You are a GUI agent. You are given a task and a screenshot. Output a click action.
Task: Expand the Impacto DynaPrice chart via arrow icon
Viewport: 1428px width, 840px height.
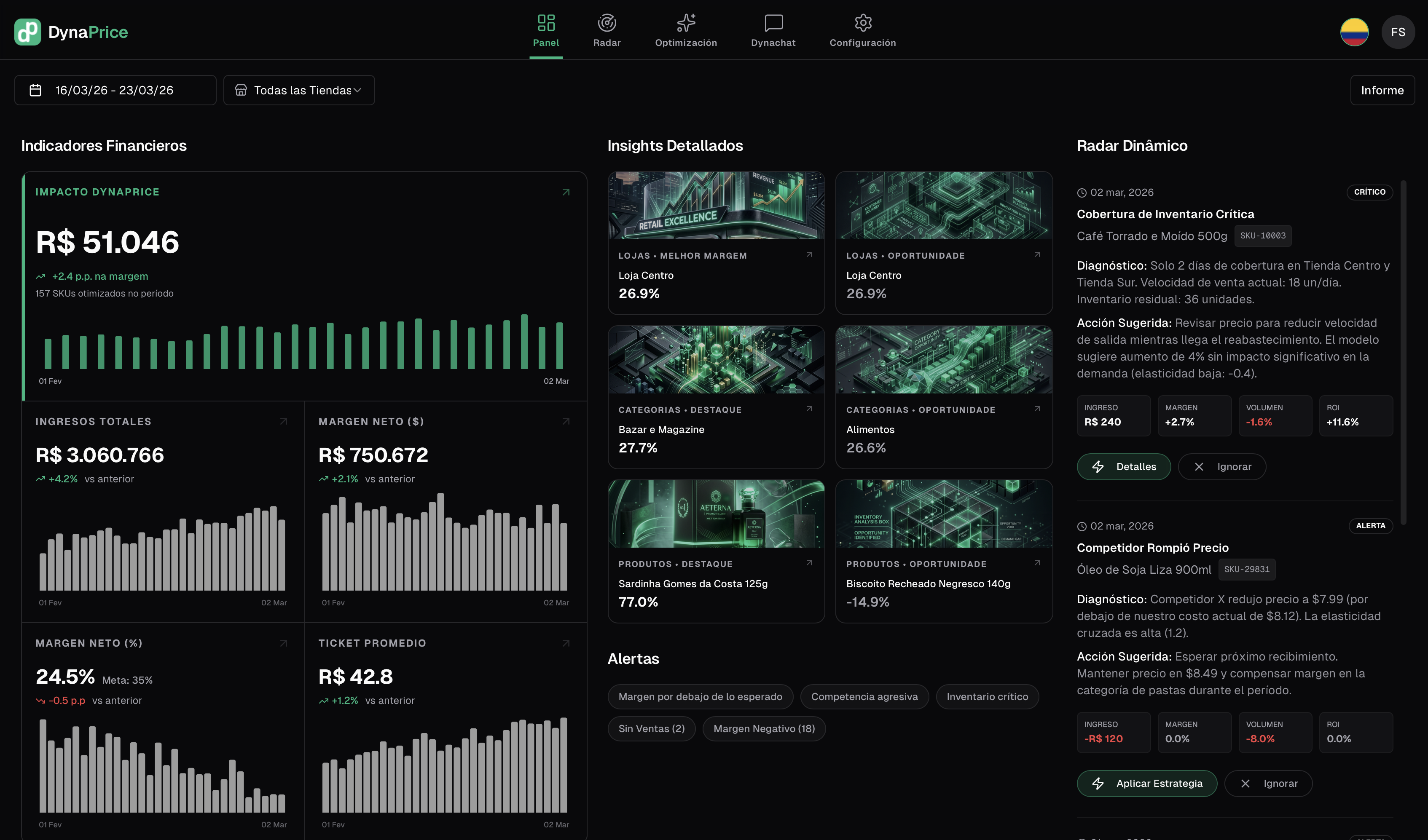click(566, 191)
